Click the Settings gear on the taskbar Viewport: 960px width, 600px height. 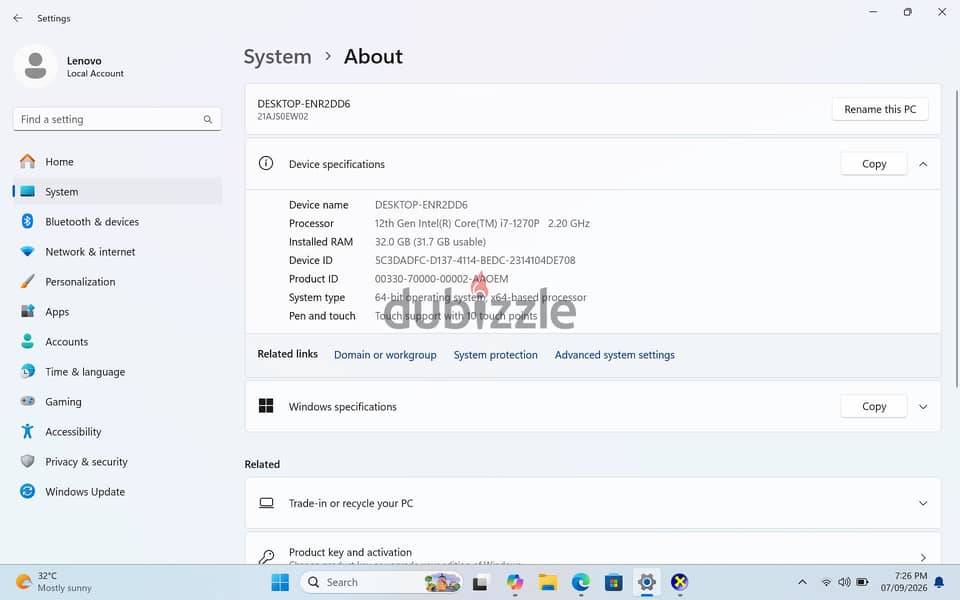click(647, 582)
